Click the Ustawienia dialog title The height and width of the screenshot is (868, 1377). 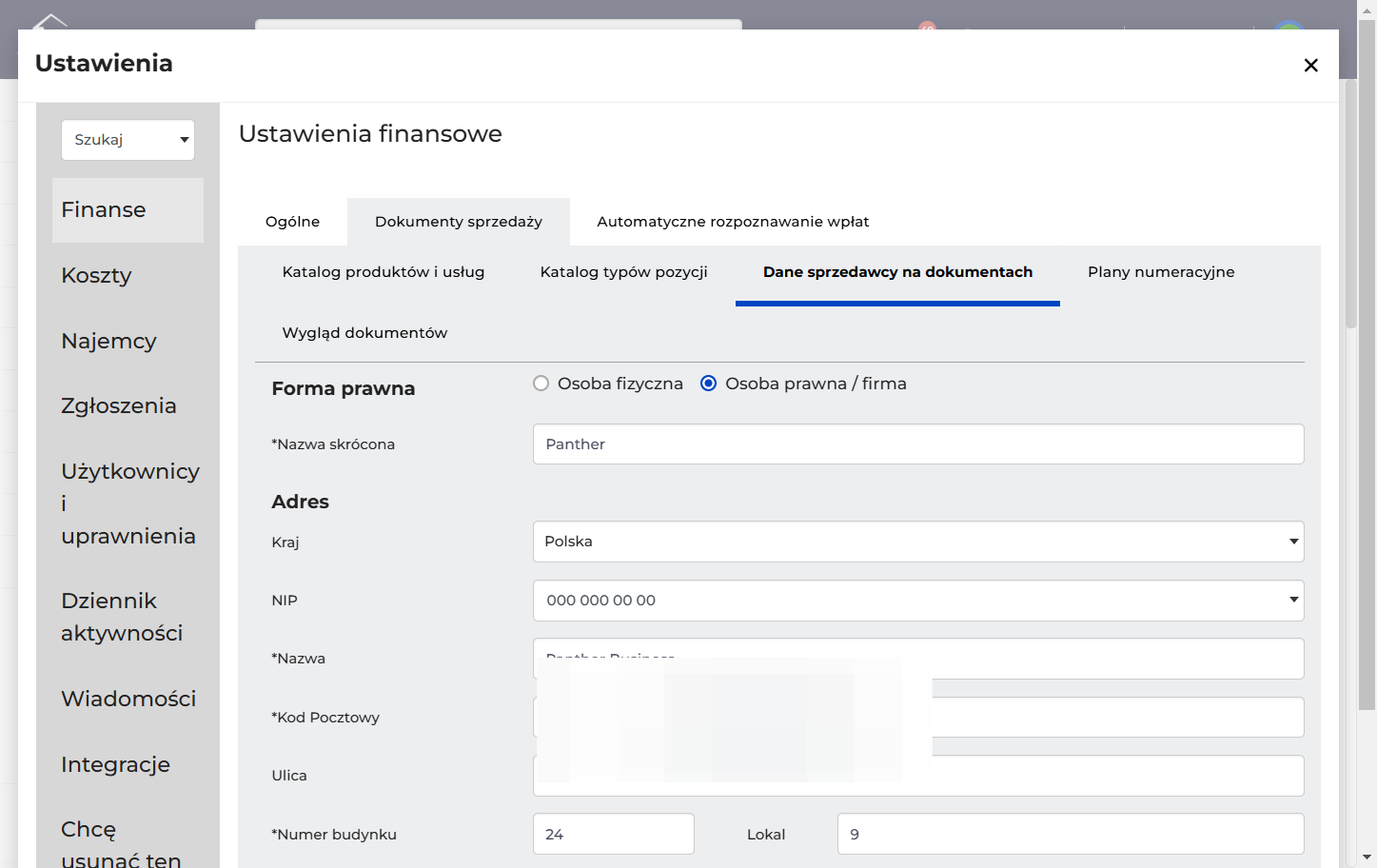pyautogui.click(x=104, y=64)
